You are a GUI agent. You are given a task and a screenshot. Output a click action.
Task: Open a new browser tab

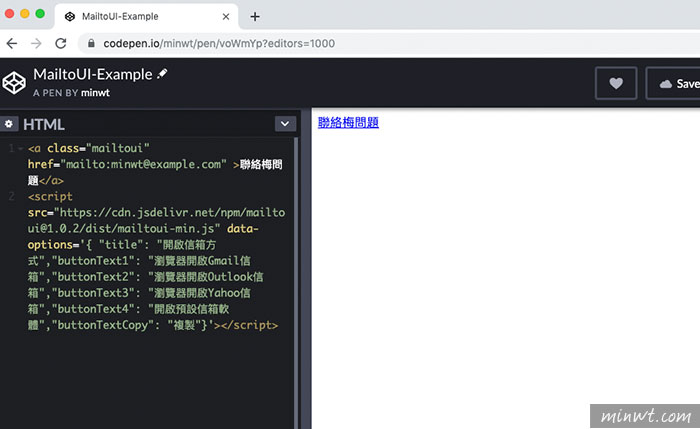click(x=255, y=17)
